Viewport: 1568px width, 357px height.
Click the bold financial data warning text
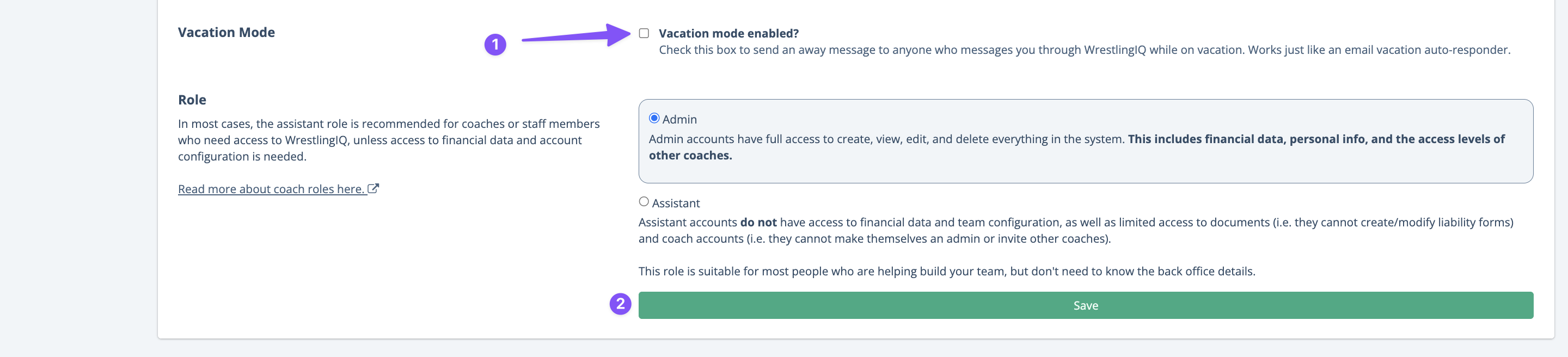click(1077, 147)
